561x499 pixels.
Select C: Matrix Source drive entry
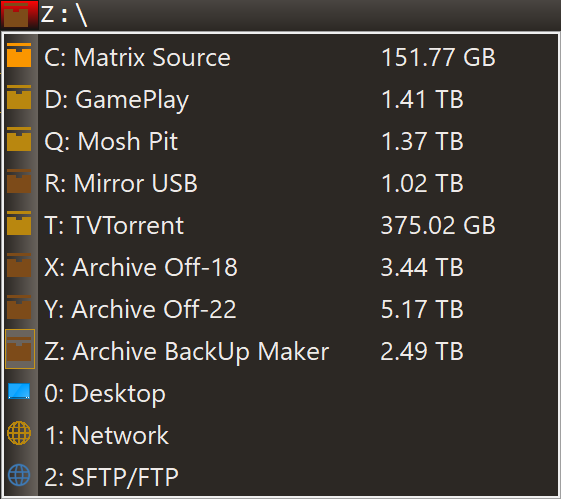coord(281,57)
